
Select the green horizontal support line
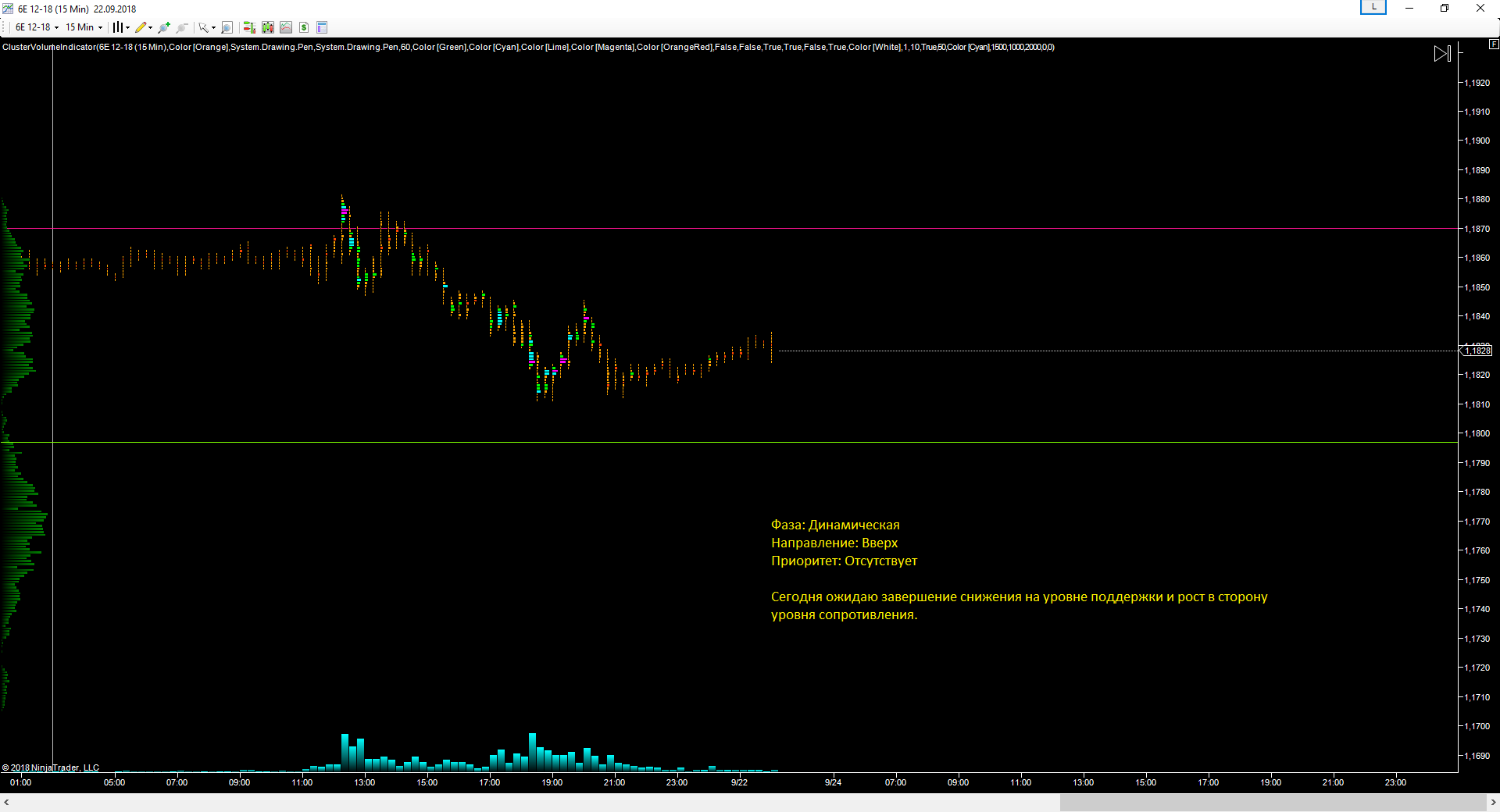729,443
